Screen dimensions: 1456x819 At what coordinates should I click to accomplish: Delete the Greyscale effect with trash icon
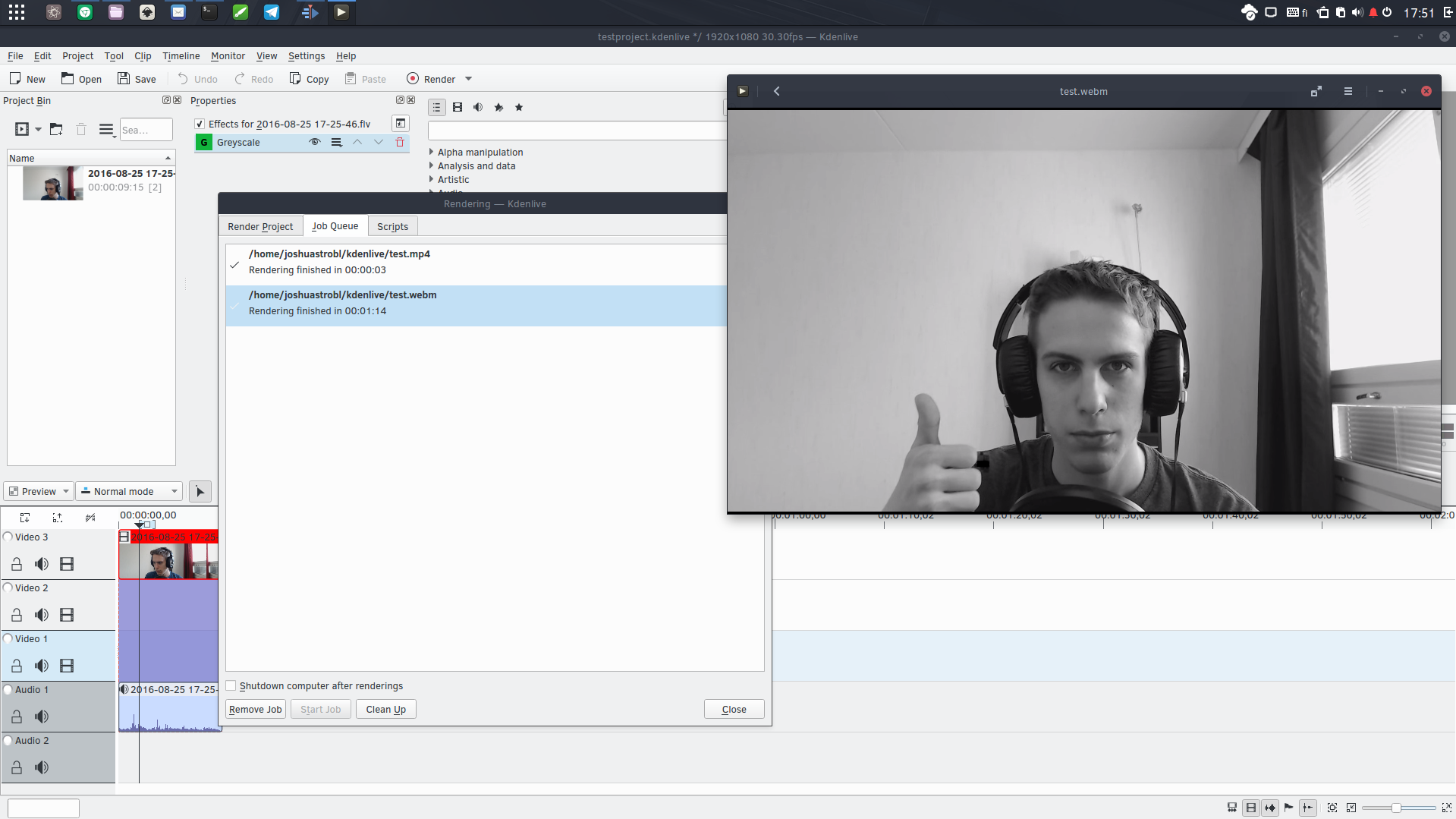(x=400, y=143)
